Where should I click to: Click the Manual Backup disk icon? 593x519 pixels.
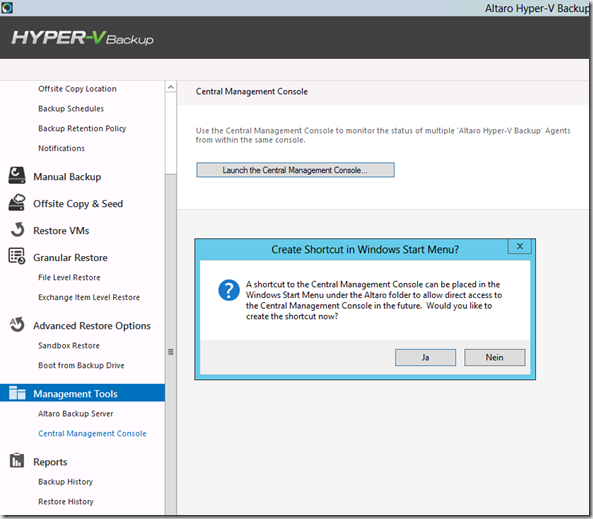[17, 176]
